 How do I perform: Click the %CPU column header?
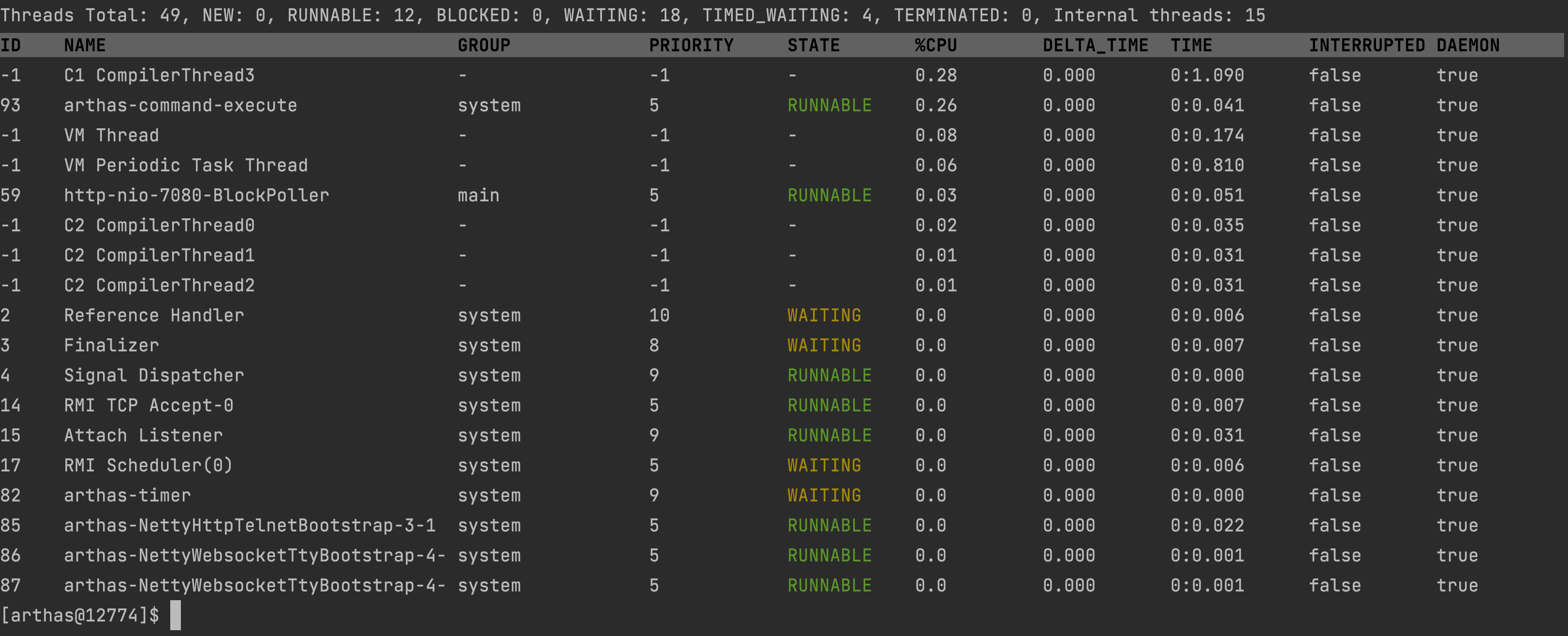click(935, 45)
